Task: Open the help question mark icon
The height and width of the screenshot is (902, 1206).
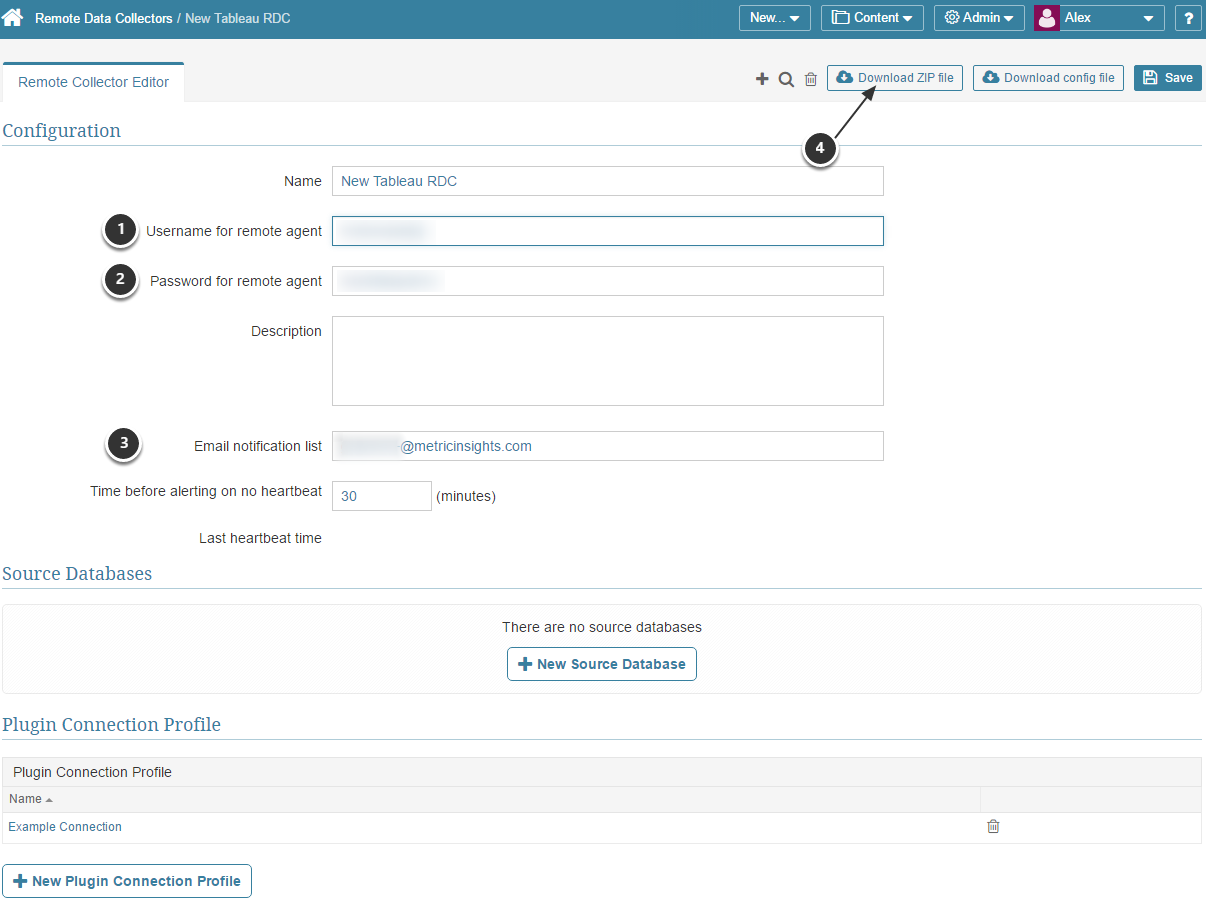Action: 1188,17
